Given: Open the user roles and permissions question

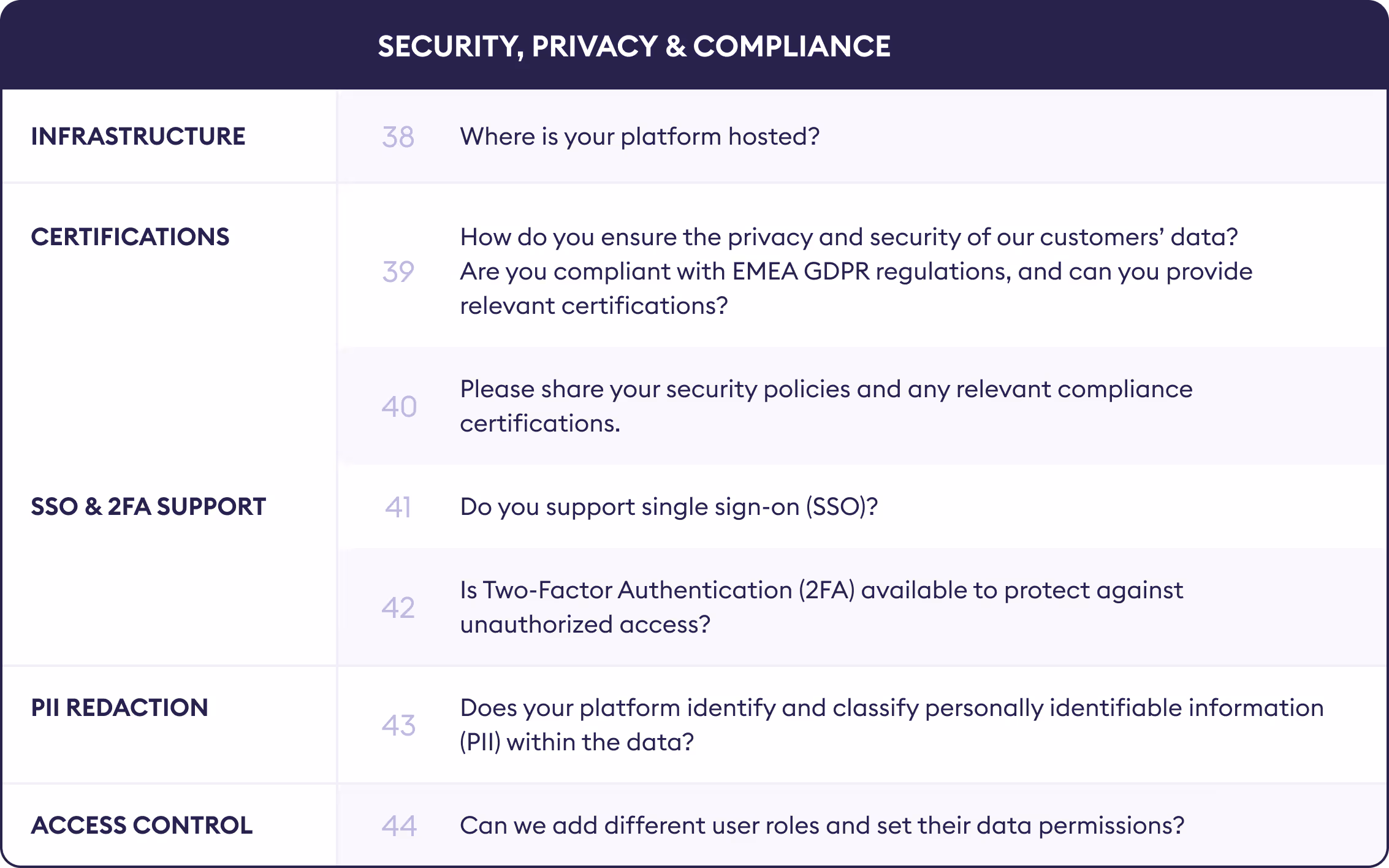Looking at the screenshot, I should (821, 825).
